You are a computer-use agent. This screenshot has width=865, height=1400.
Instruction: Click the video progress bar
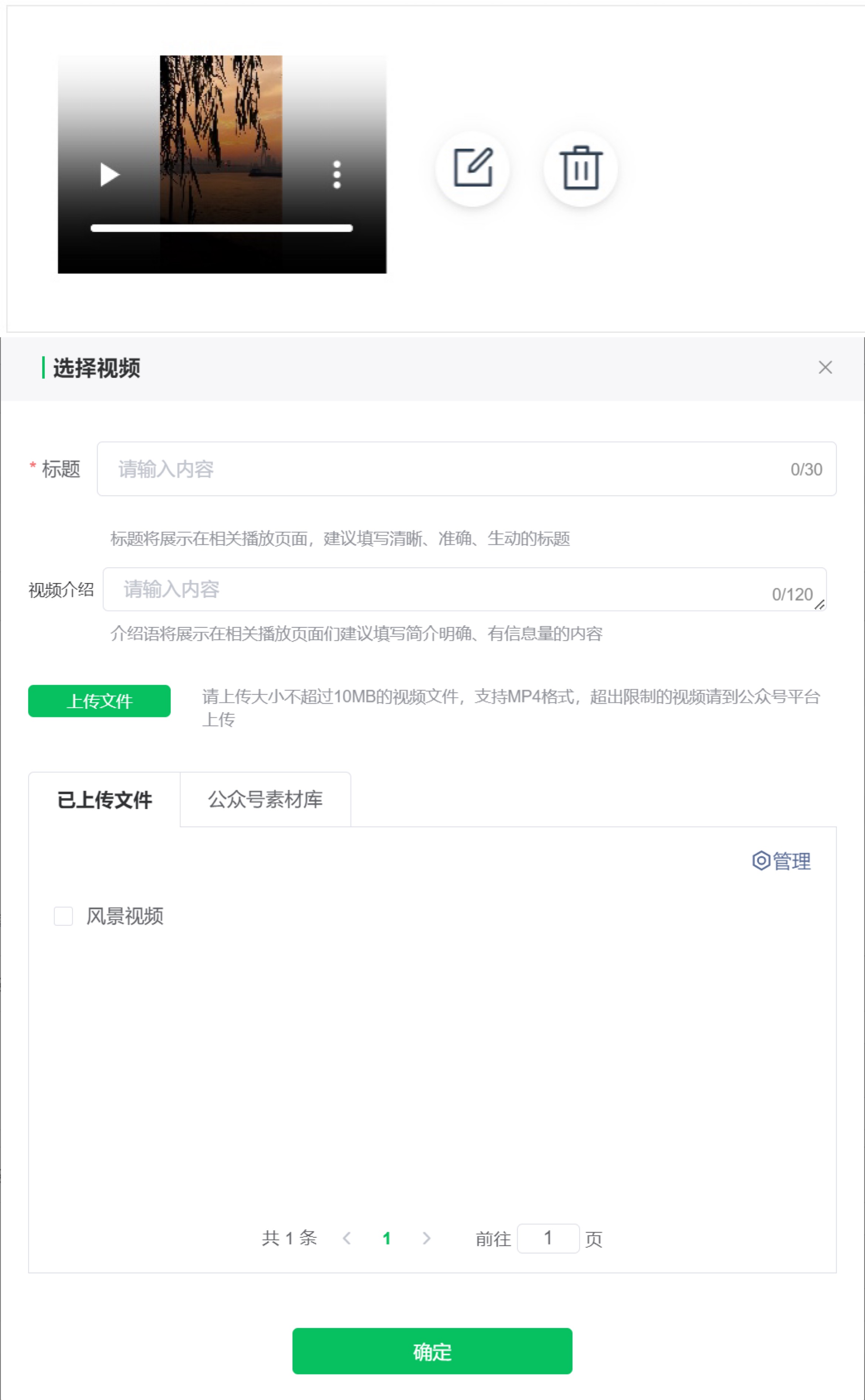tap(221, 228)
